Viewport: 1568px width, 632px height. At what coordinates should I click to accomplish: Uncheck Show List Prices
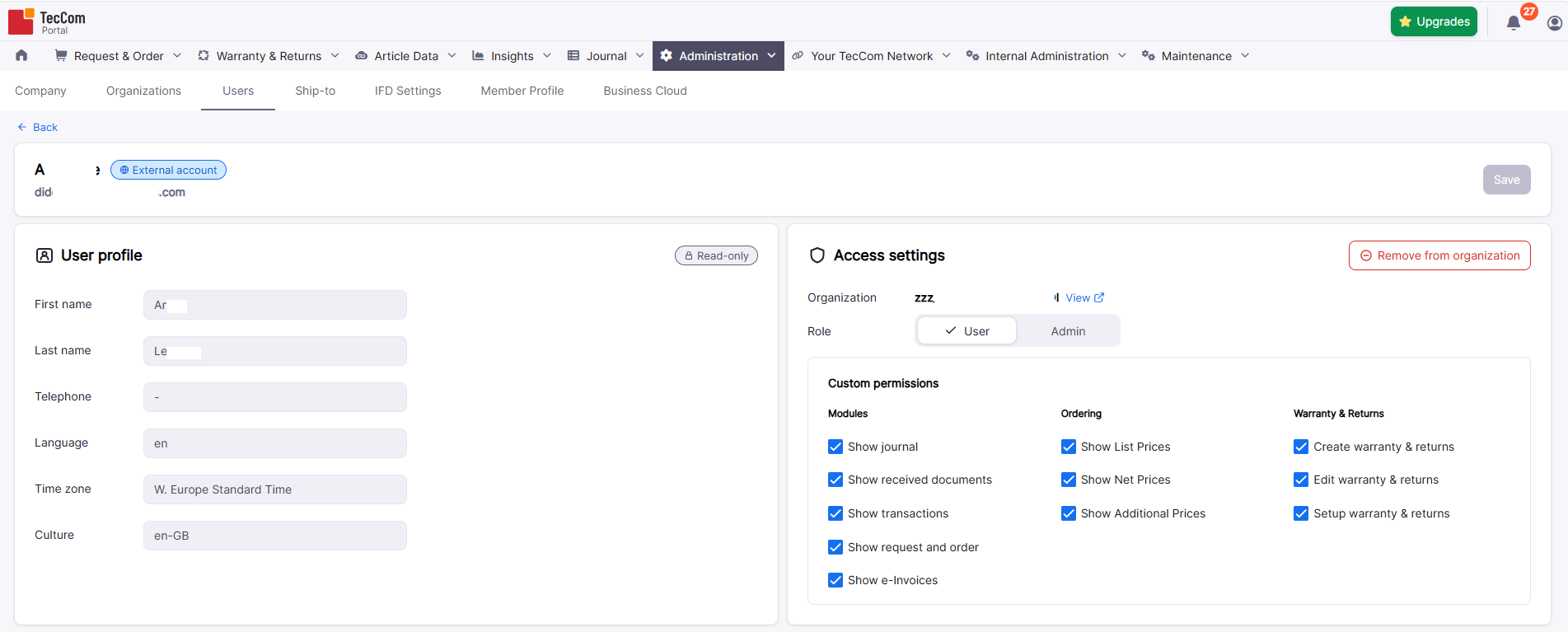[x=1069, y=447]
